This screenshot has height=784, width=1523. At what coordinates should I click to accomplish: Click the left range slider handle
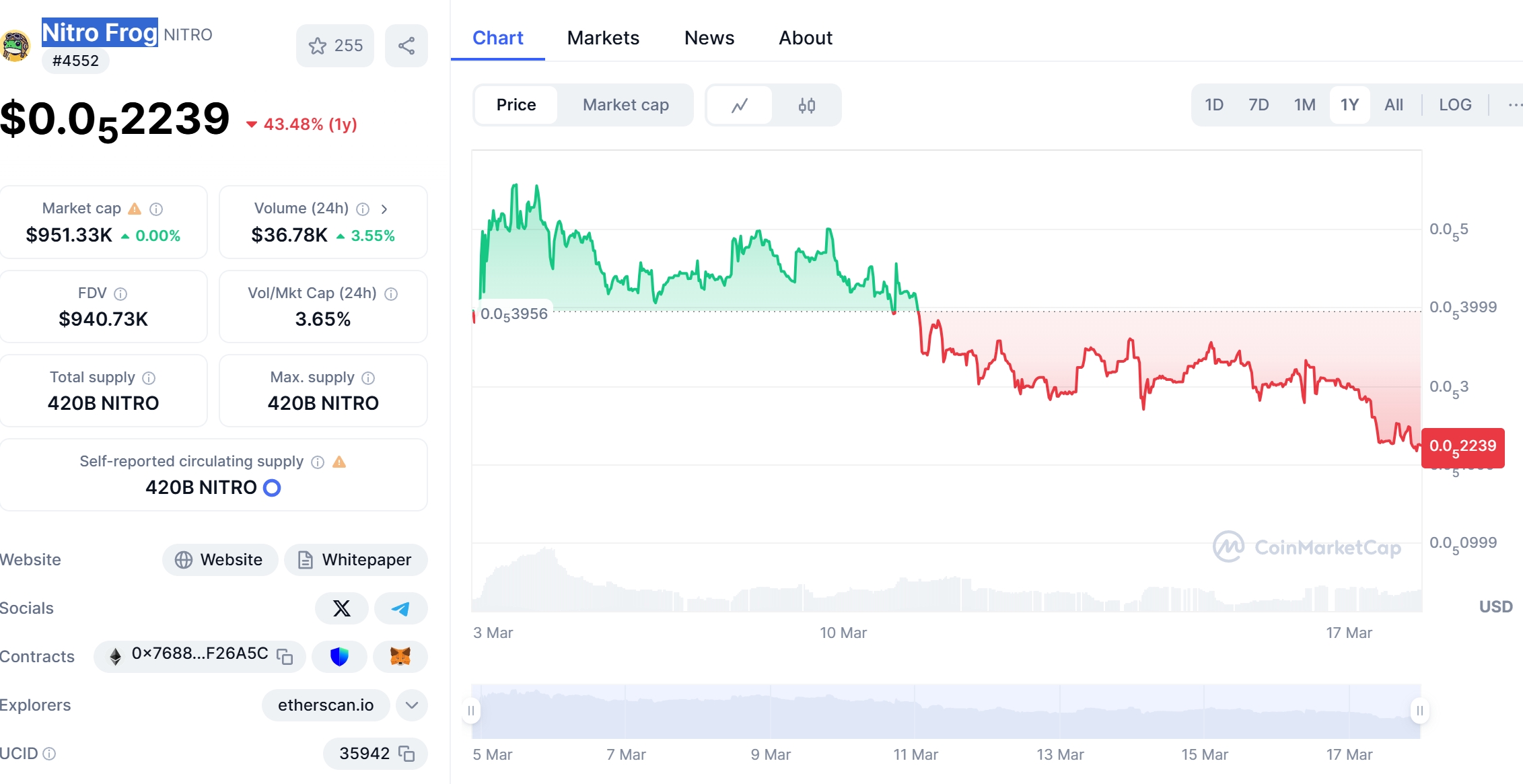471,711
